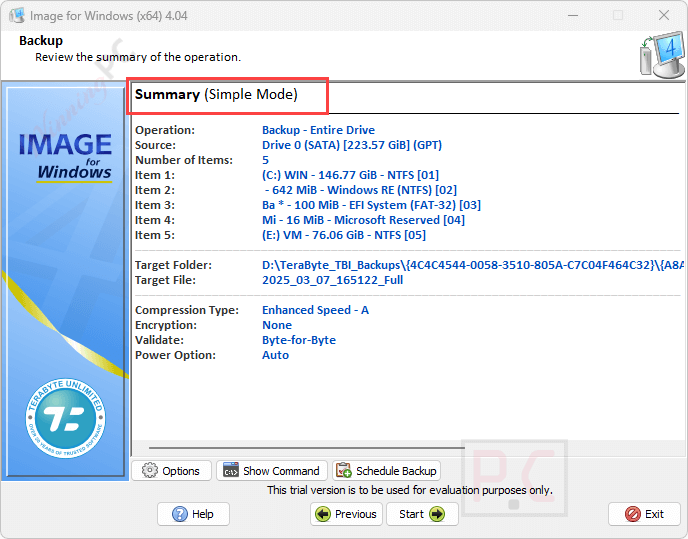Click the 'Operation:' label
This screenshot has height=539, width=688.
[x=165, y=130]
